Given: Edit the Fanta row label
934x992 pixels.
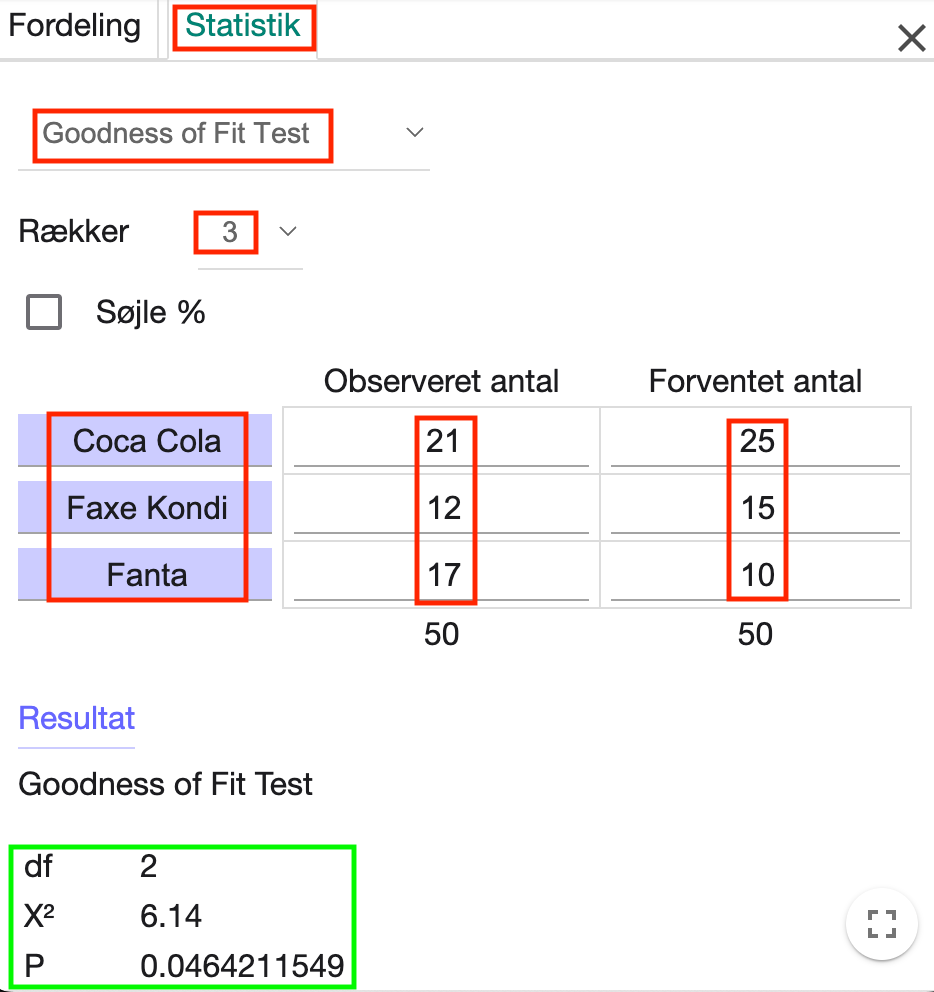Looking at the screenshot, I should click(146, 575).
